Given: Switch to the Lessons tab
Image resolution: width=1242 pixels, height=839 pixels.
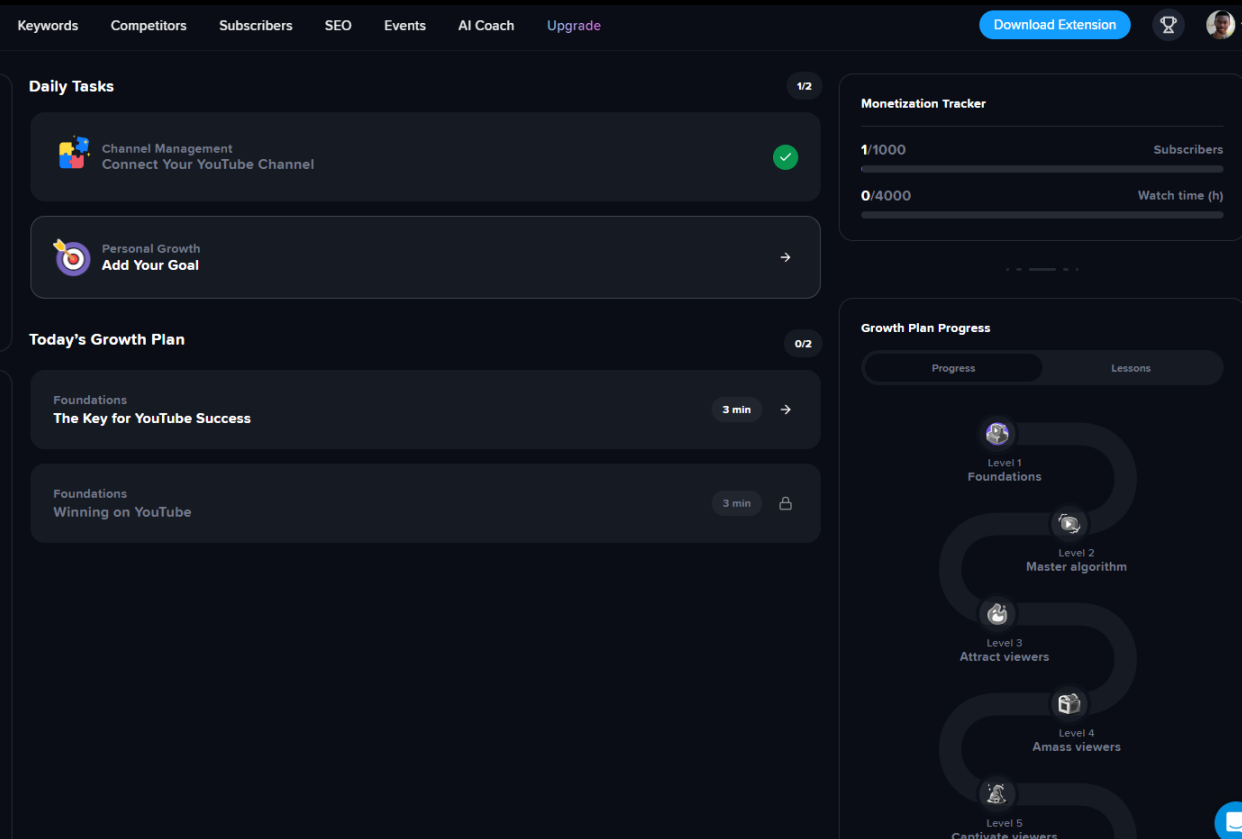Looking at the screenshot, I should coord(1131,368).
